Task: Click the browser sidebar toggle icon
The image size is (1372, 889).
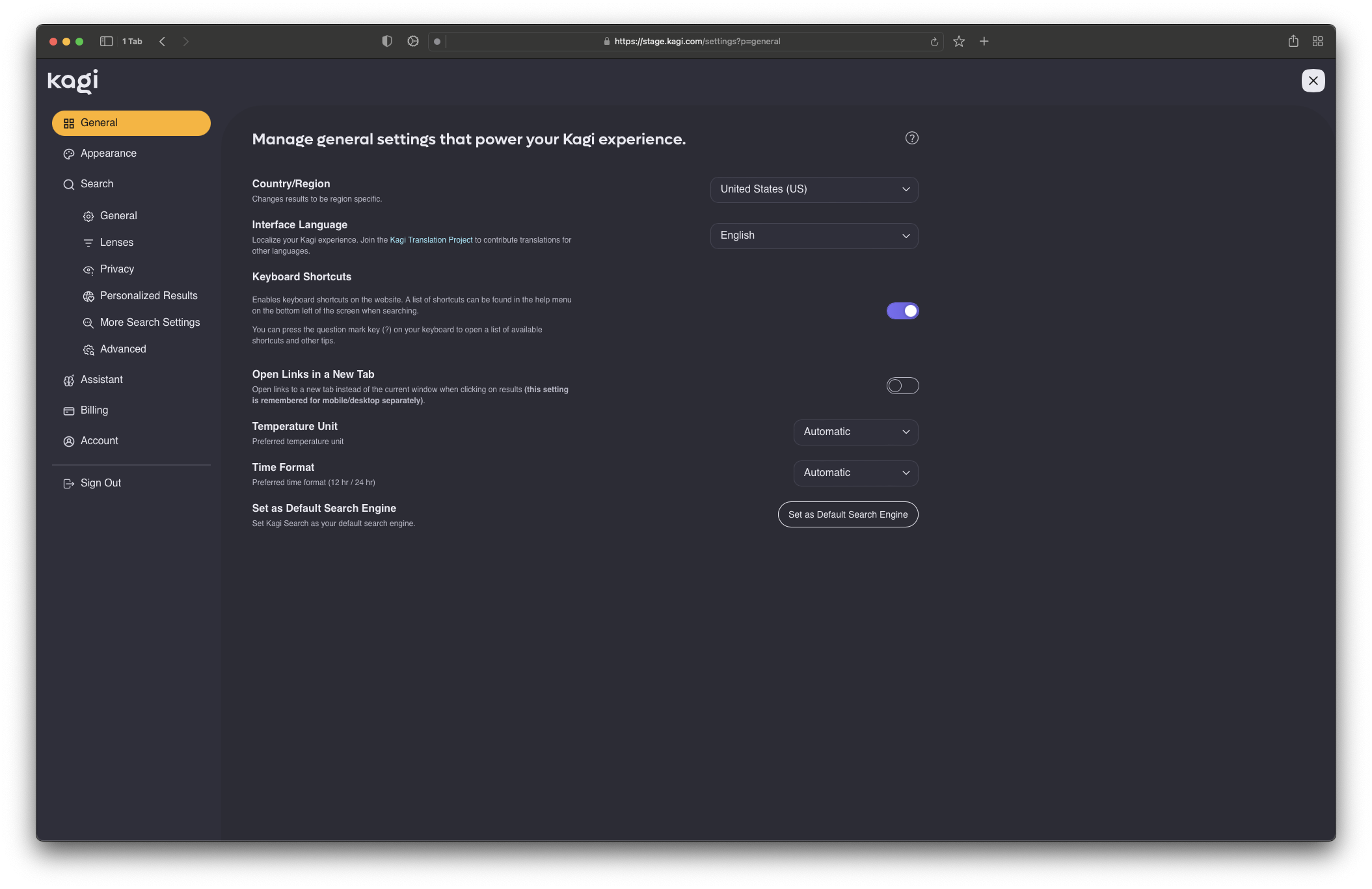Action: (x=106, y=42)
